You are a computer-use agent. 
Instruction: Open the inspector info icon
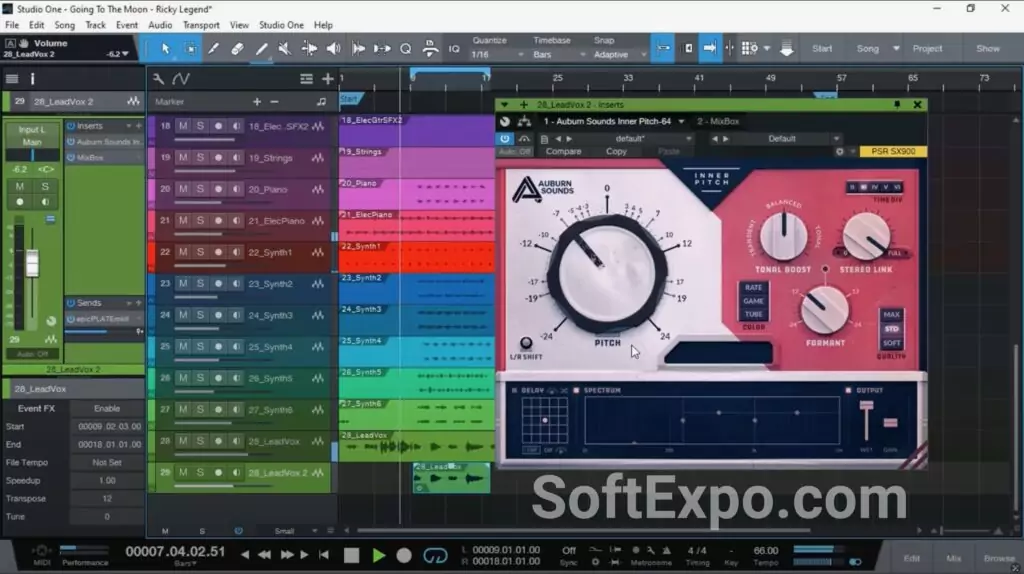32,79
